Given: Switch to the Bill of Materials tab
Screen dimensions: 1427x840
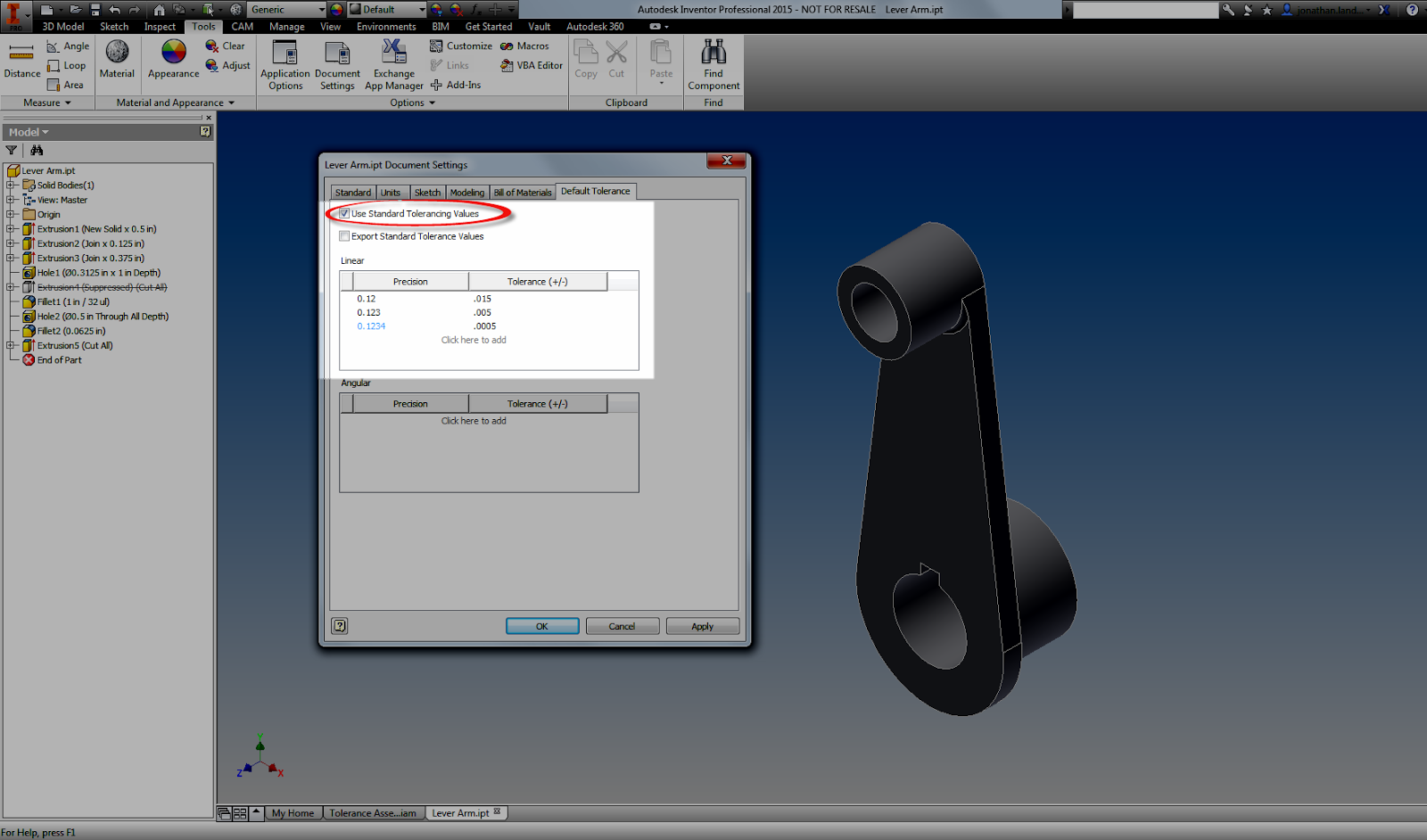Looking at the screenshot, I should (x=523, y=193).
